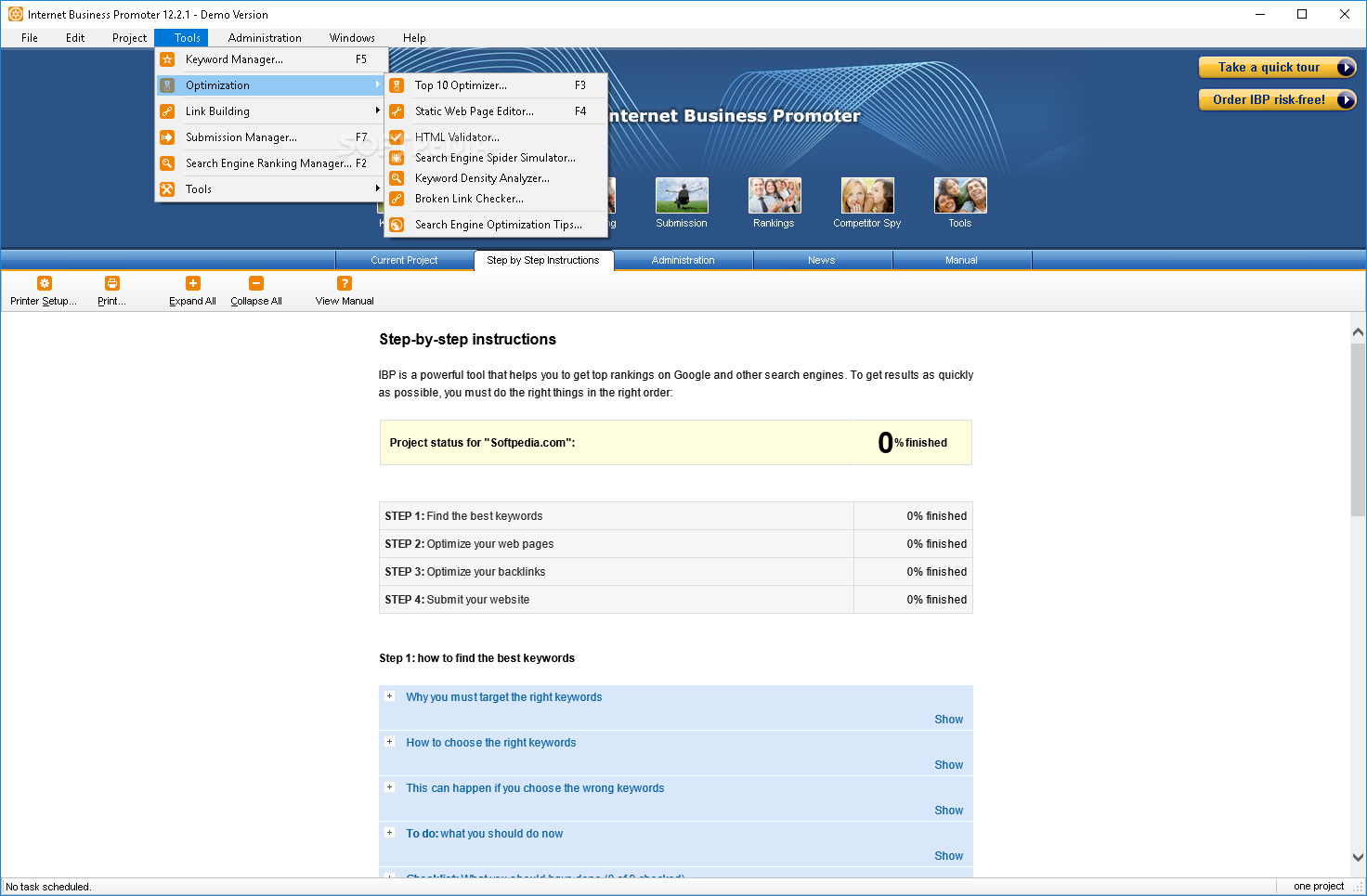Select the Step by Step Instructions tab
Screen dimensions: 1367x896
(543, 260)
